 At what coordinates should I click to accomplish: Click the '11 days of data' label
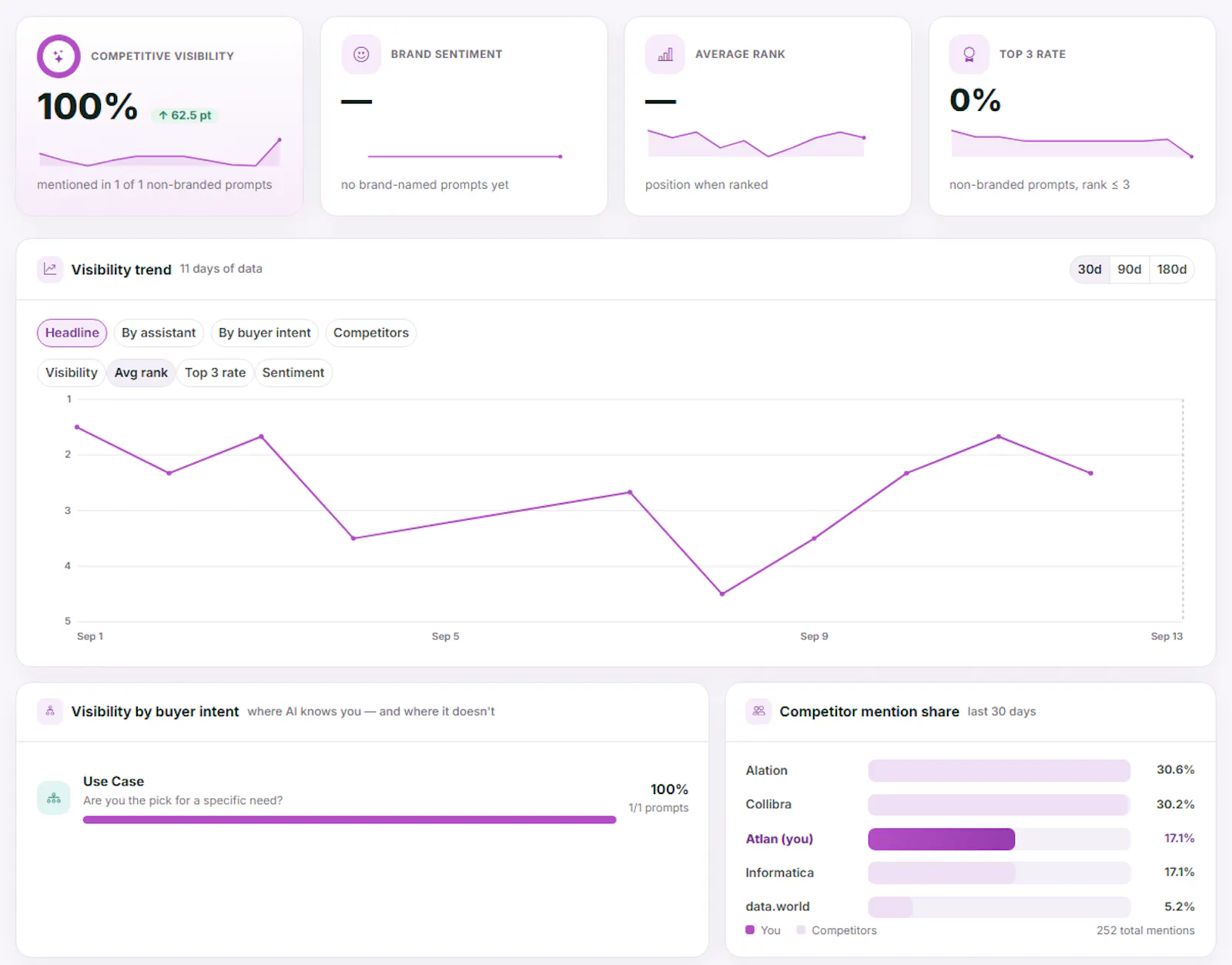click(221, 269)
